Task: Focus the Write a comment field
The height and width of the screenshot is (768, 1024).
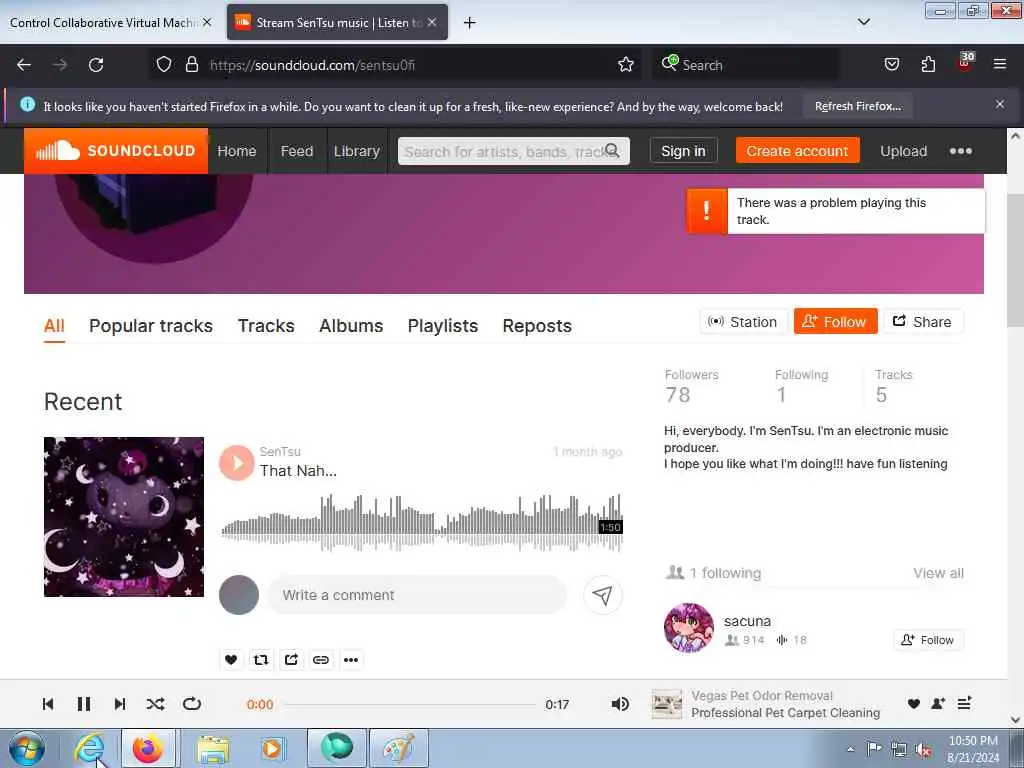Action: coord(416,595)
